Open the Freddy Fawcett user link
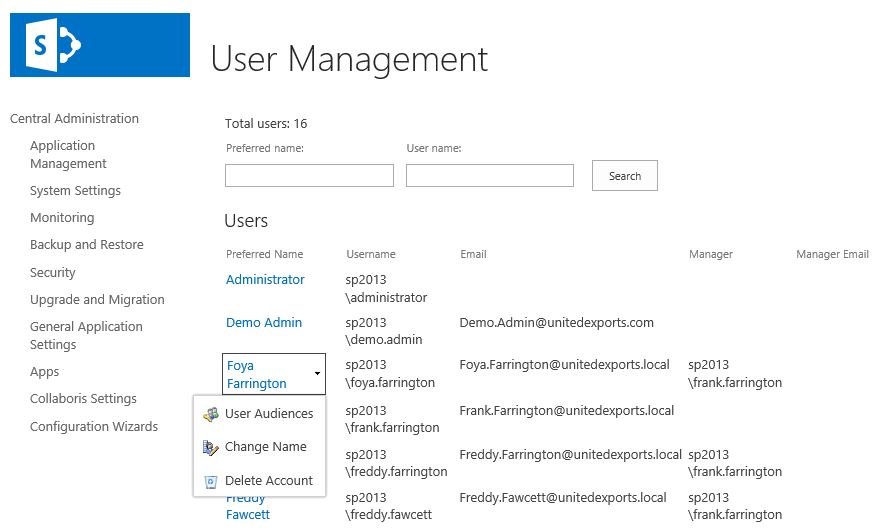The height and width of the screenshot is (532, 888). (247, 507)
